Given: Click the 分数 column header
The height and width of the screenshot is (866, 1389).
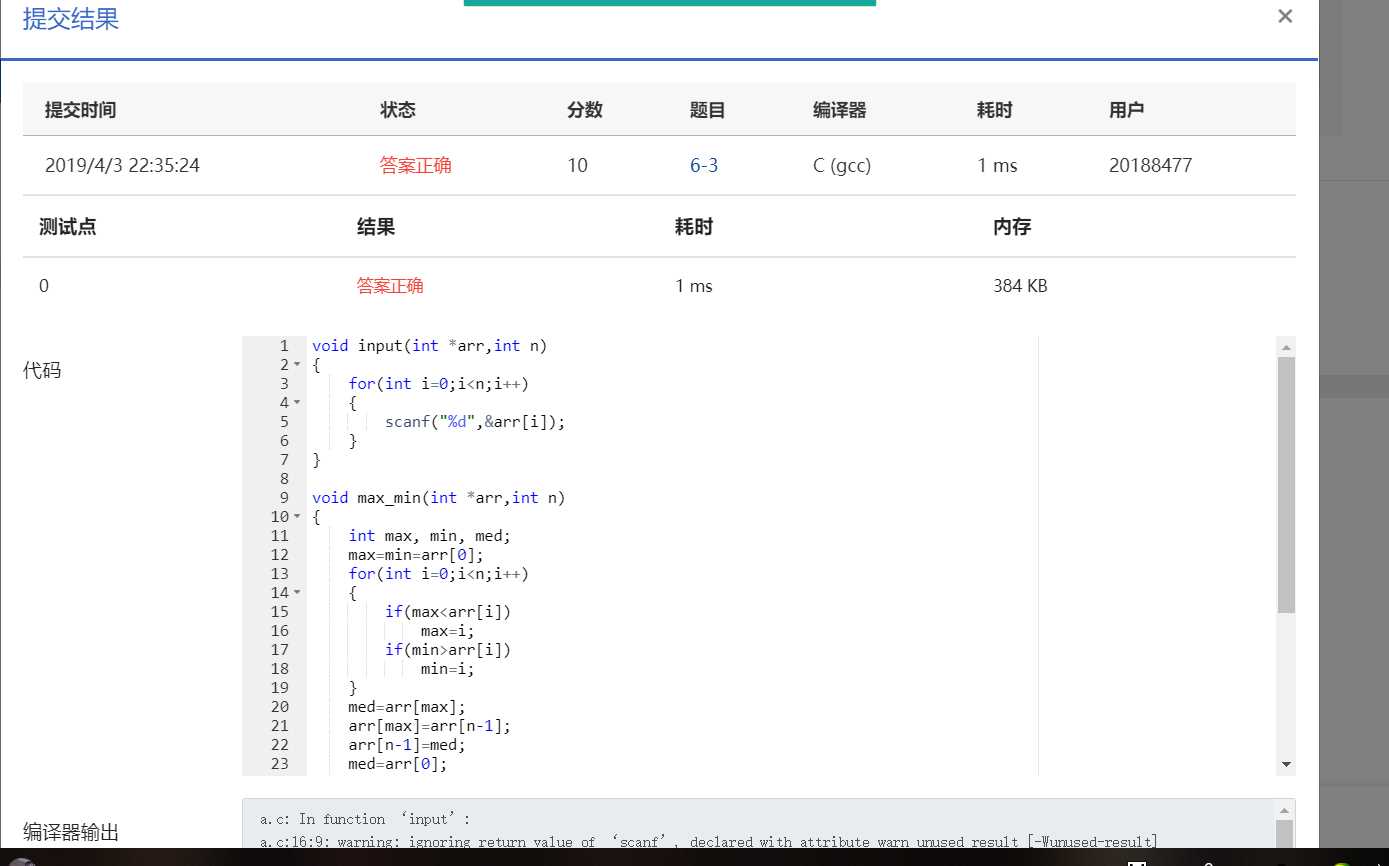Looking at the screenshot, I should 585,110.
